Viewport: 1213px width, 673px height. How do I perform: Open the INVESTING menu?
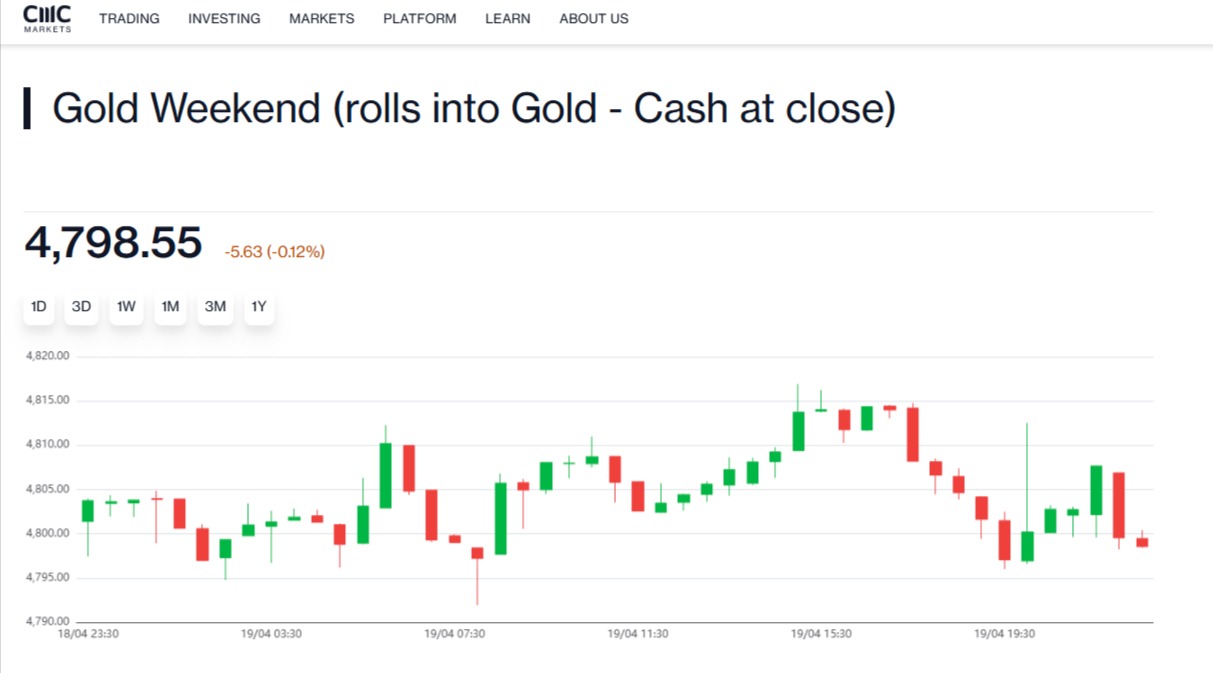click(x=223, y=18)
